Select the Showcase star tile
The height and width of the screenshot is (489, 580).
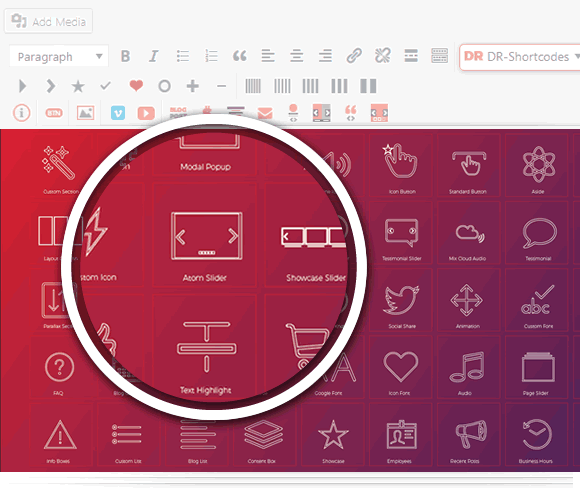(x=333, y=435)
